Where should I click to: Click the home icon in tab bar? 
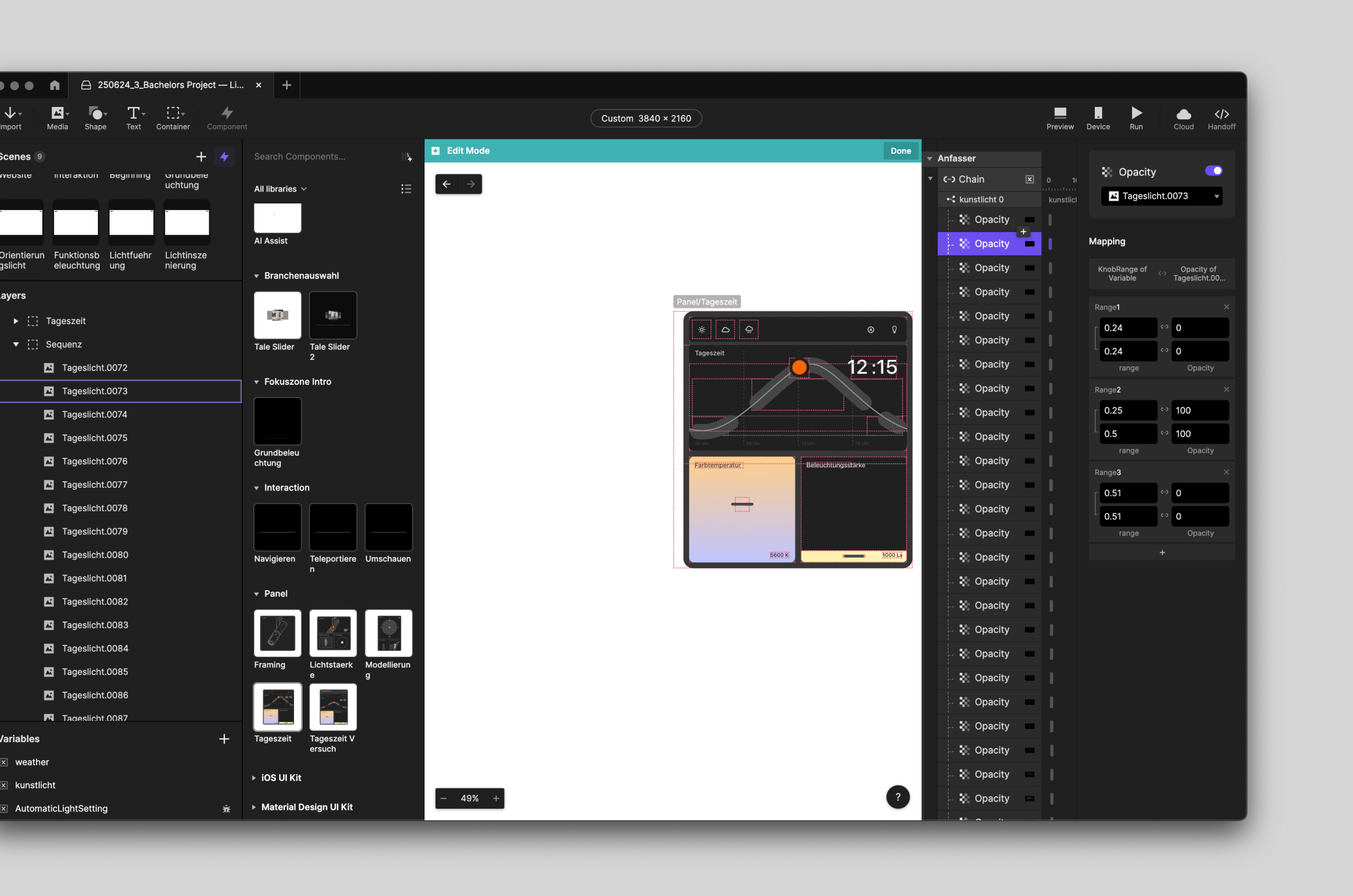pos(55,85)
